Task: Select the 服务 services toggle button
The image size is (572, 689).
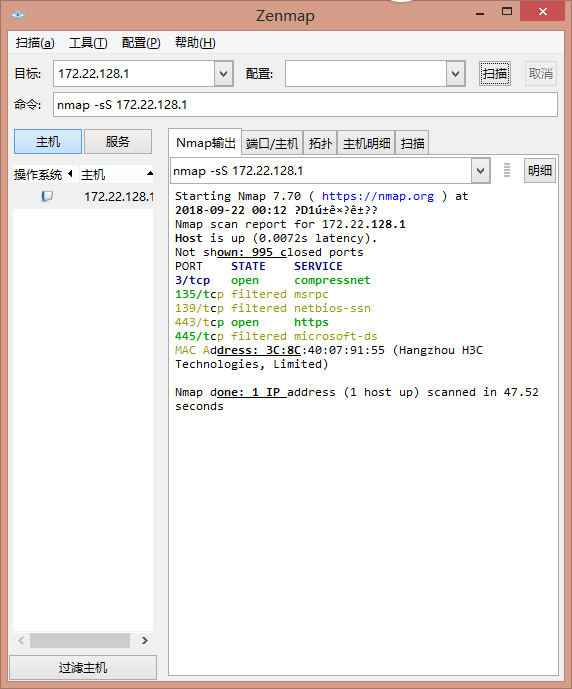Action: click(118, 141)
